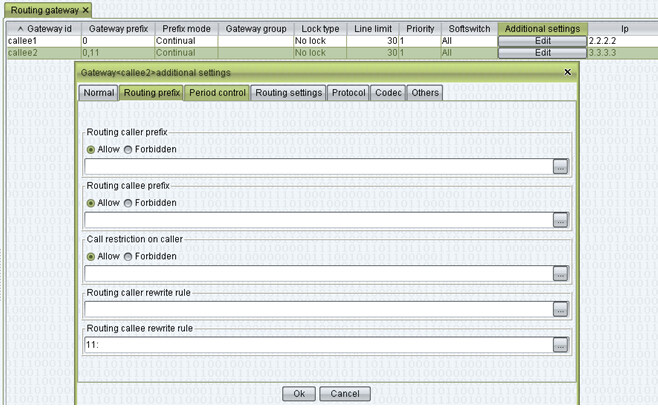The width and height of the screenshot is (658, 409).
Task: Sort by Gateway id column header
Action: [x=44, y=29]
